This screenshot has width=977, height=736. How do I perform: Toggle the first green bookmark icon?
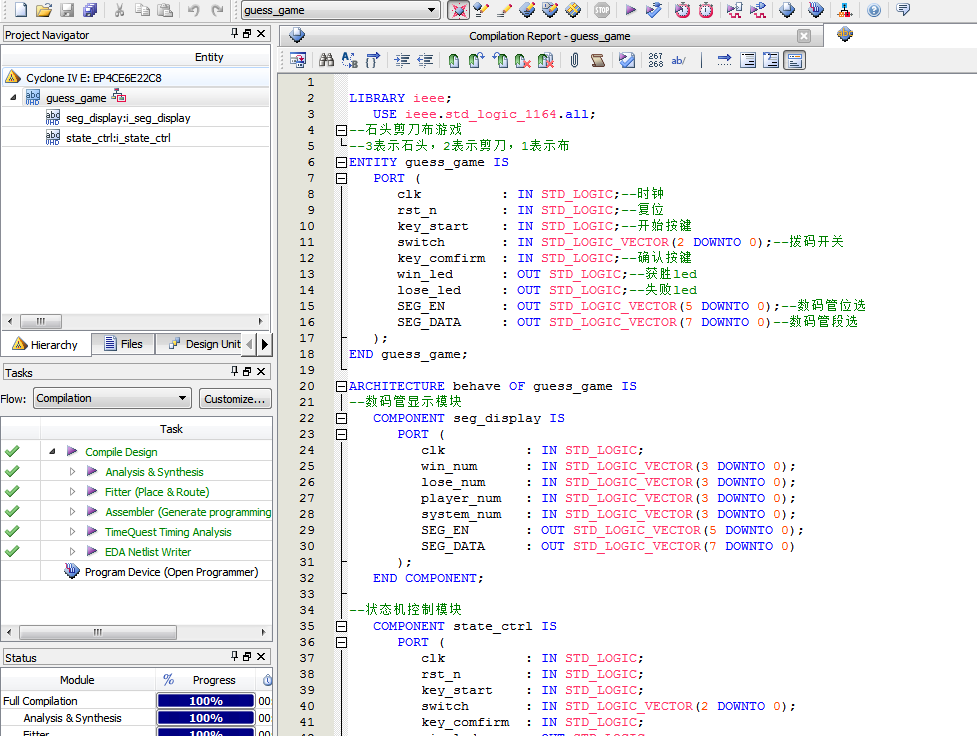pos(454,60)
